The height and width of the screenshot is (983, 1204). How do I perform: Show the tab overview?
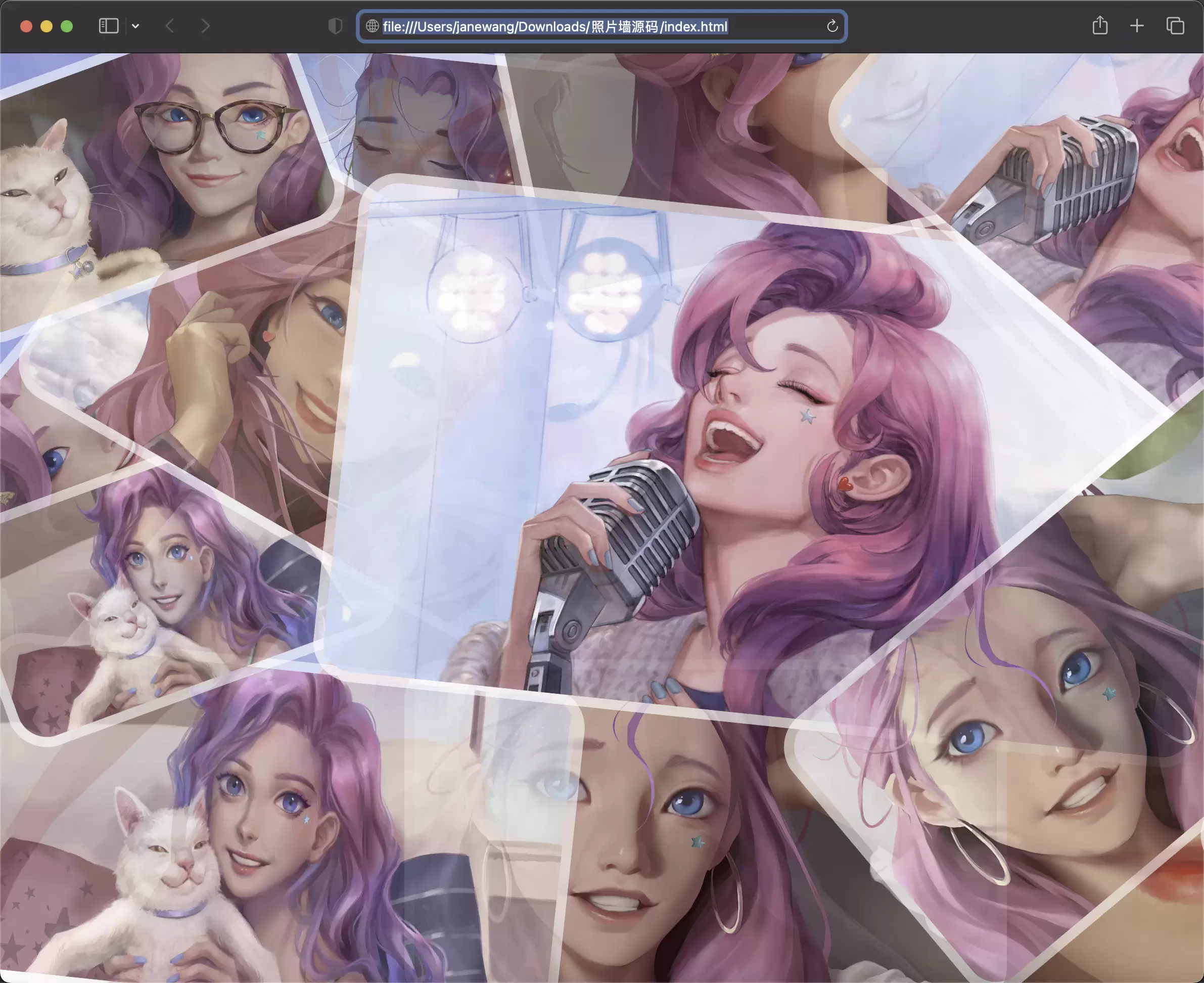click(x=1175, y=26)
